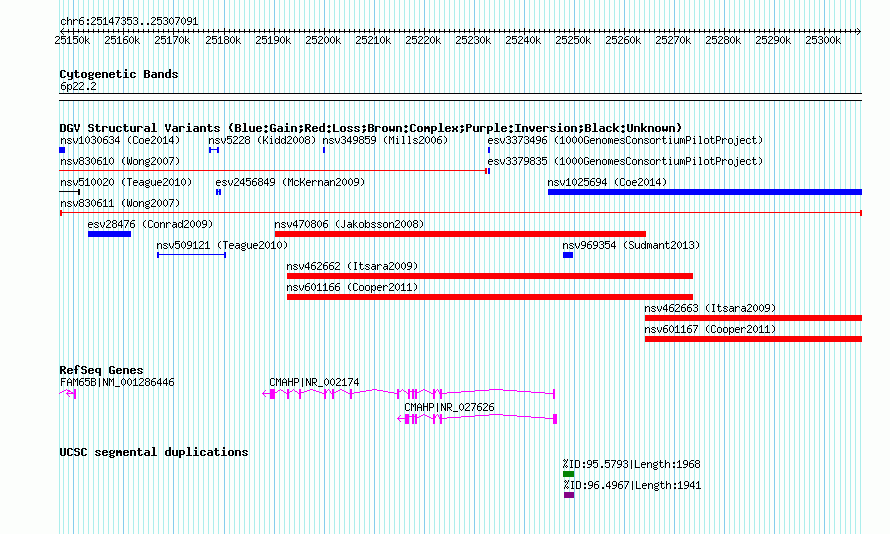Click the nsv510020 (Teague2010) label
890x534 pixels.
[126, 182]
